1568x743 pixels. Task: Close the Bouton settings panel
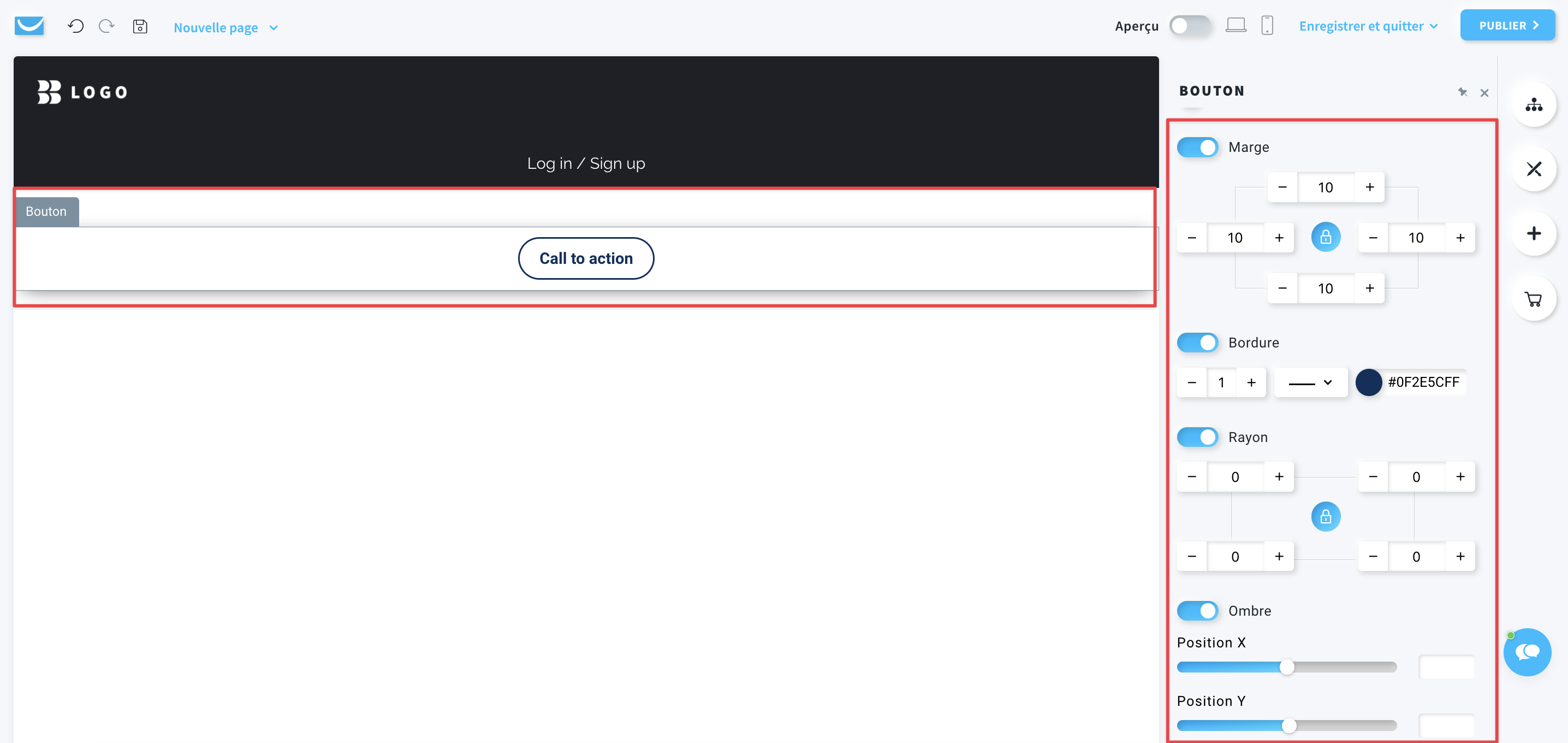[1484, 92]
